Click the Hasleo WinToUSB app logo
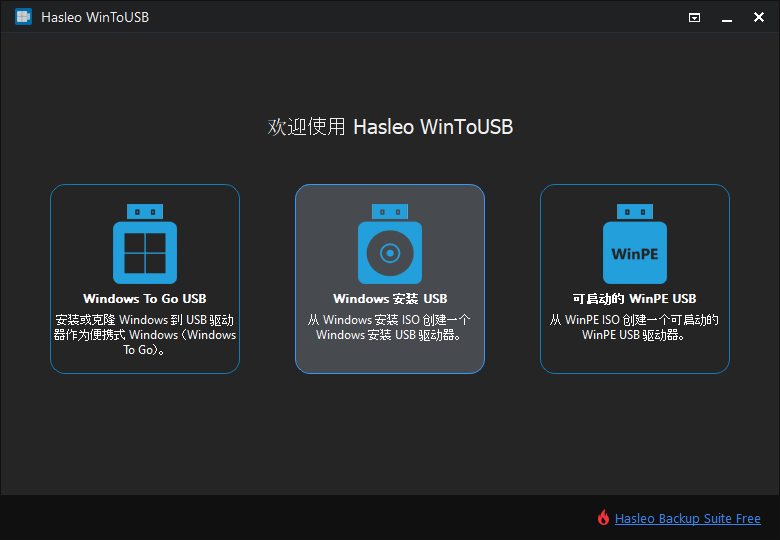 23,17
